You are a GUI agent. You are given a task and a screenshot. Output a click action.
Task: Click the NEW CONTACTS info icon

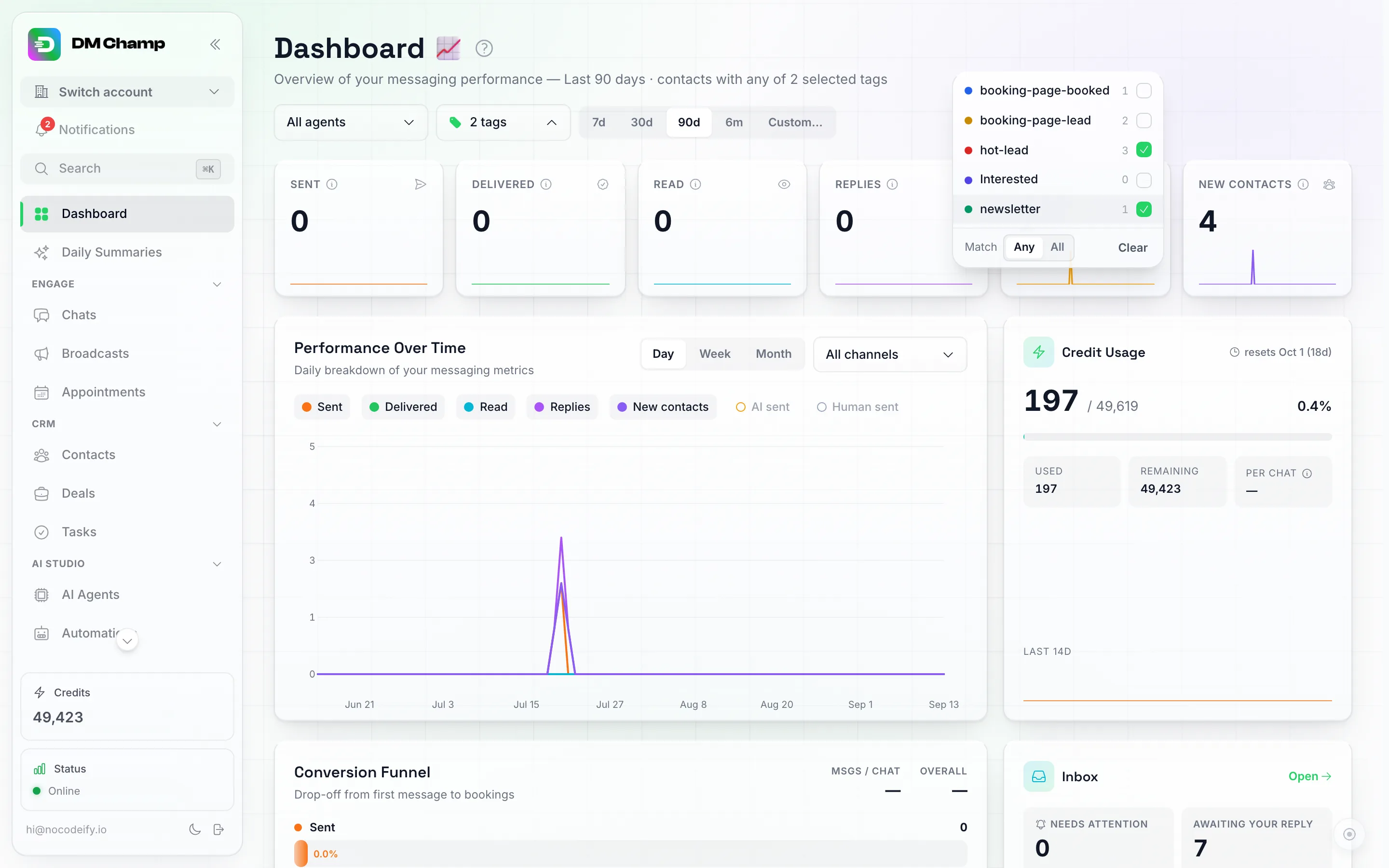tap(1303, 184)
